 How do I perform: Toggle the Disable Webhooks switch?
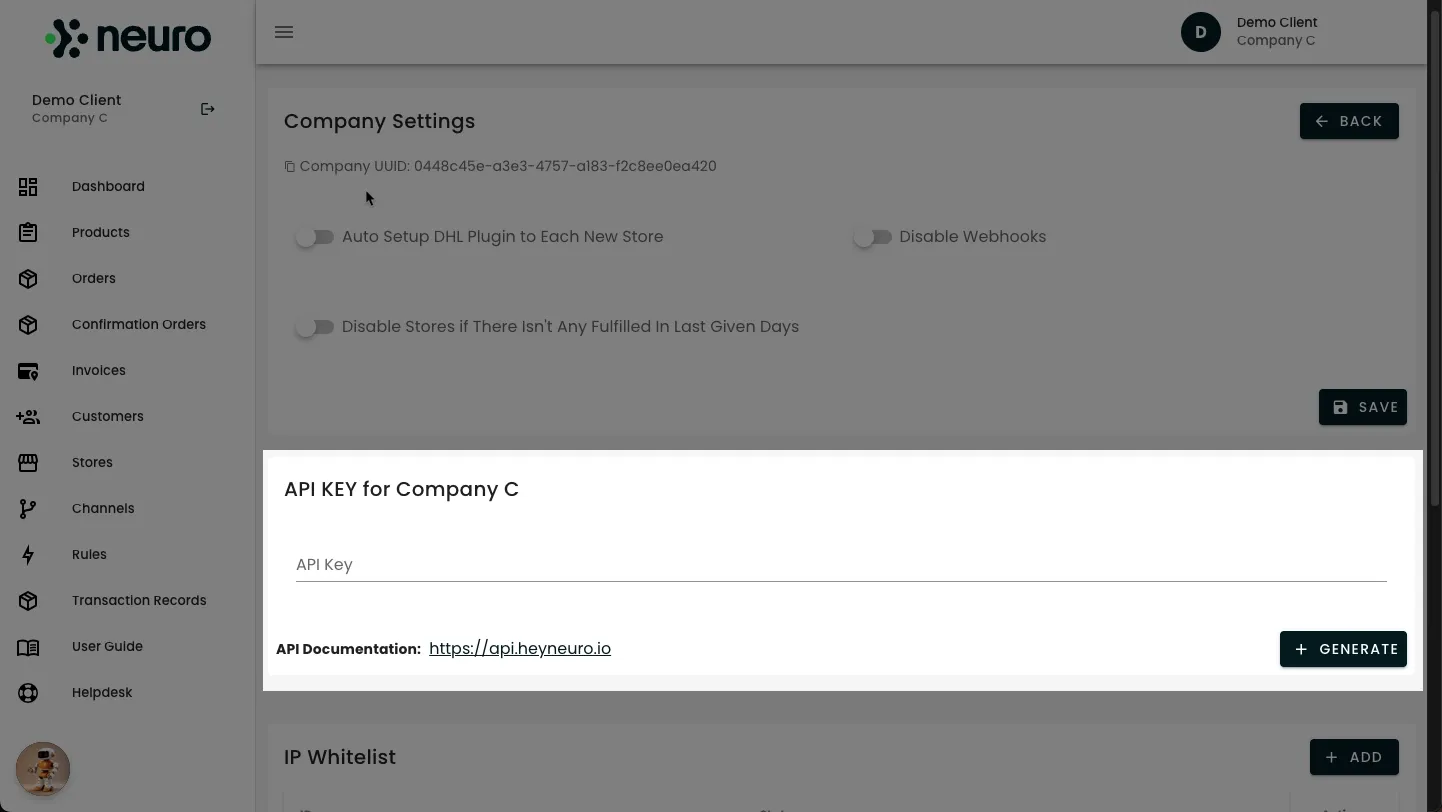point(872,237)
